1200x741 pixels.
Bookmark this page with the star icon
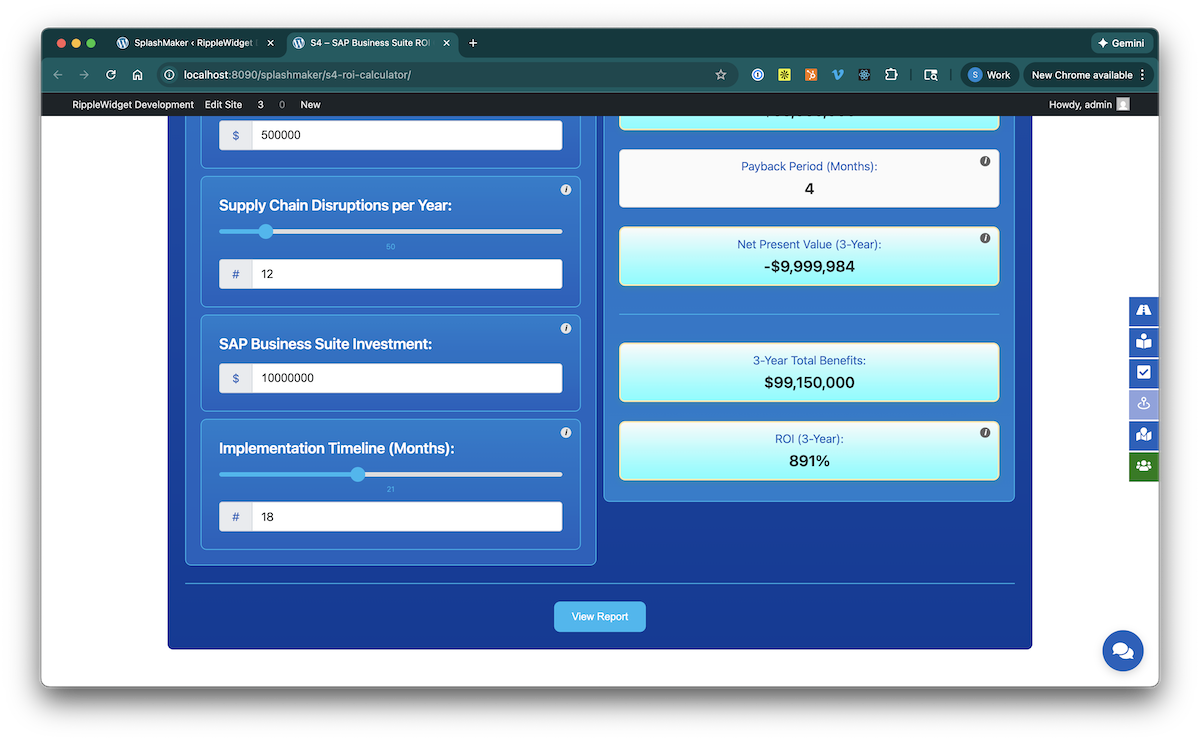point(721,75)
